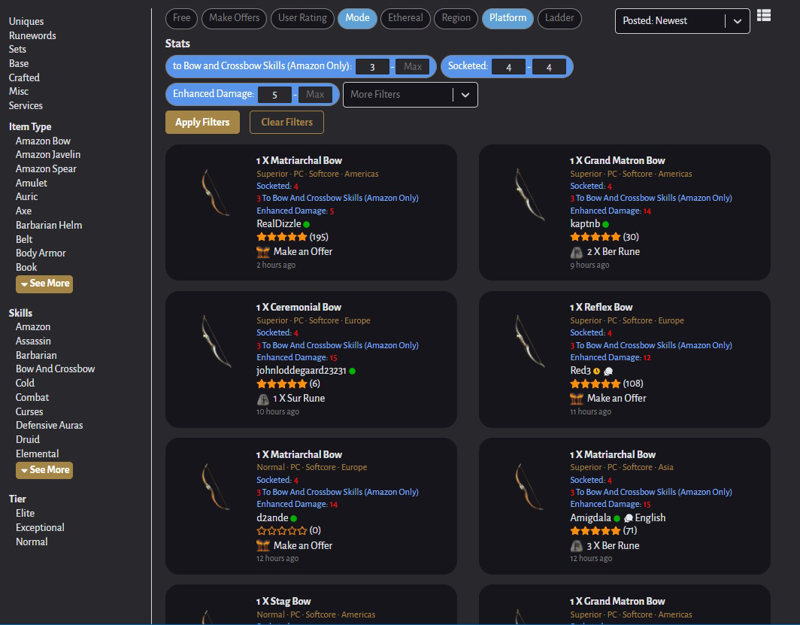Click the RealDizzle Matriarchal Bow image

click(215, 192)
